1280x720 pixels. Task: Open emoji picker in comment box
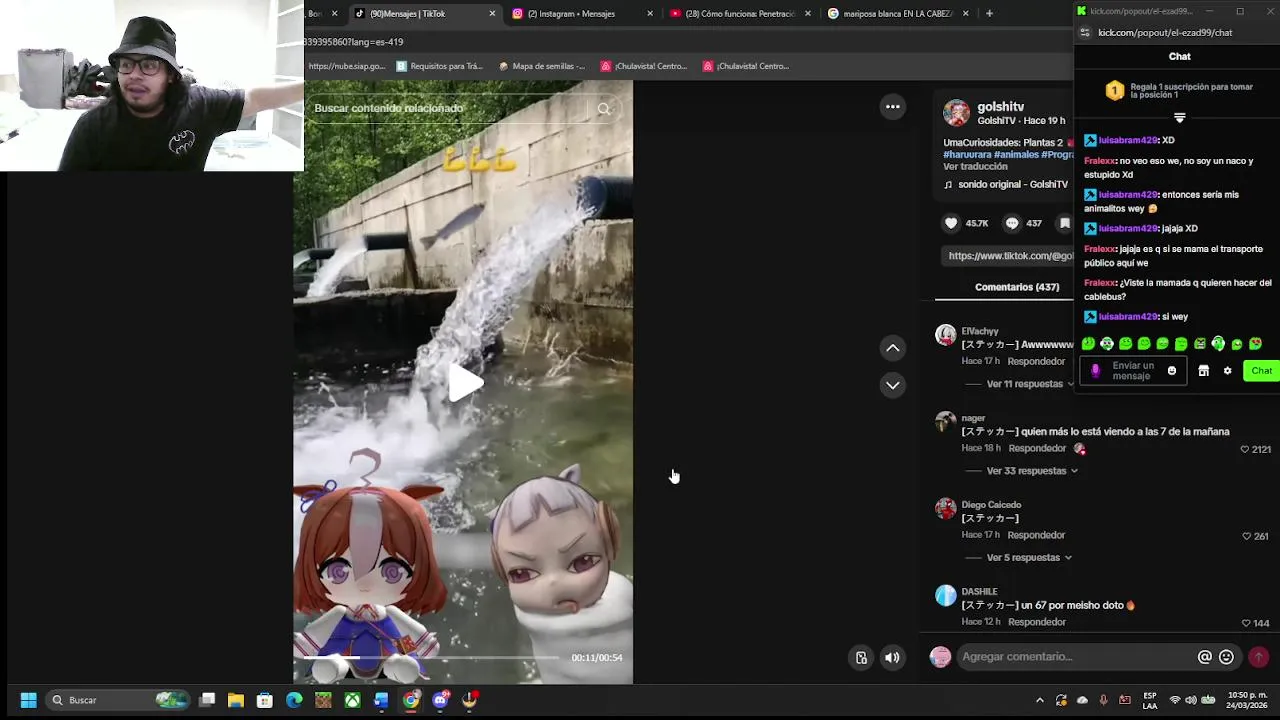point(1226,657)
